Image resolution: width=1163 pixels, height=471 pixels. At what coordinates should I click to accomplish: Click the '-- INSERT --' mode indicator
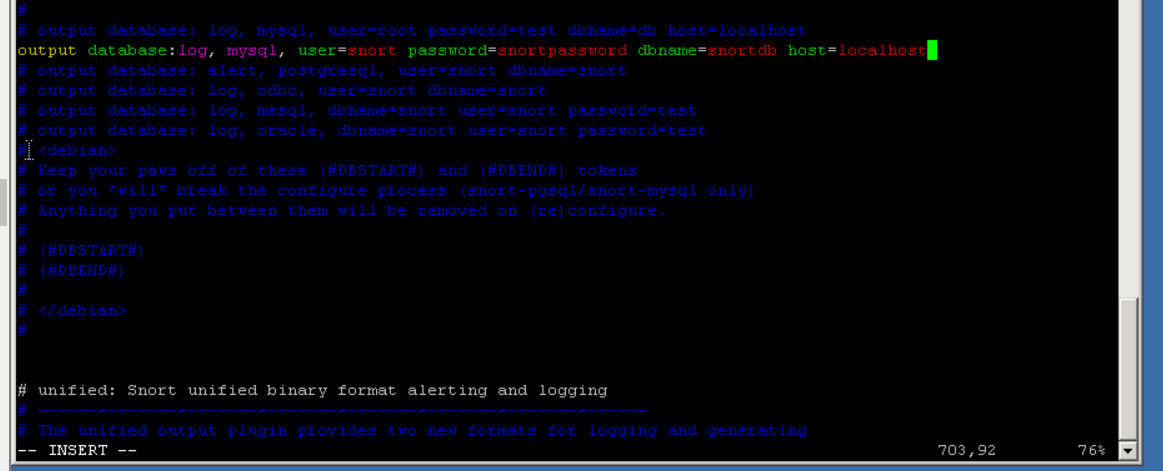(x=77, y=450)
